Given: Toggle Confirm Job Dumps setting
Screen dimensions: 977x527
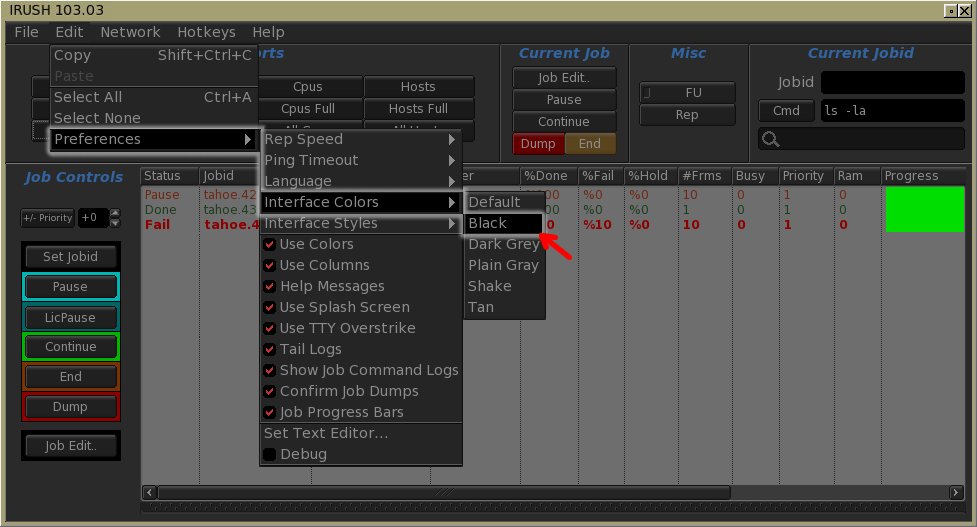Looking at the screenshot, I should coord(269,391).
